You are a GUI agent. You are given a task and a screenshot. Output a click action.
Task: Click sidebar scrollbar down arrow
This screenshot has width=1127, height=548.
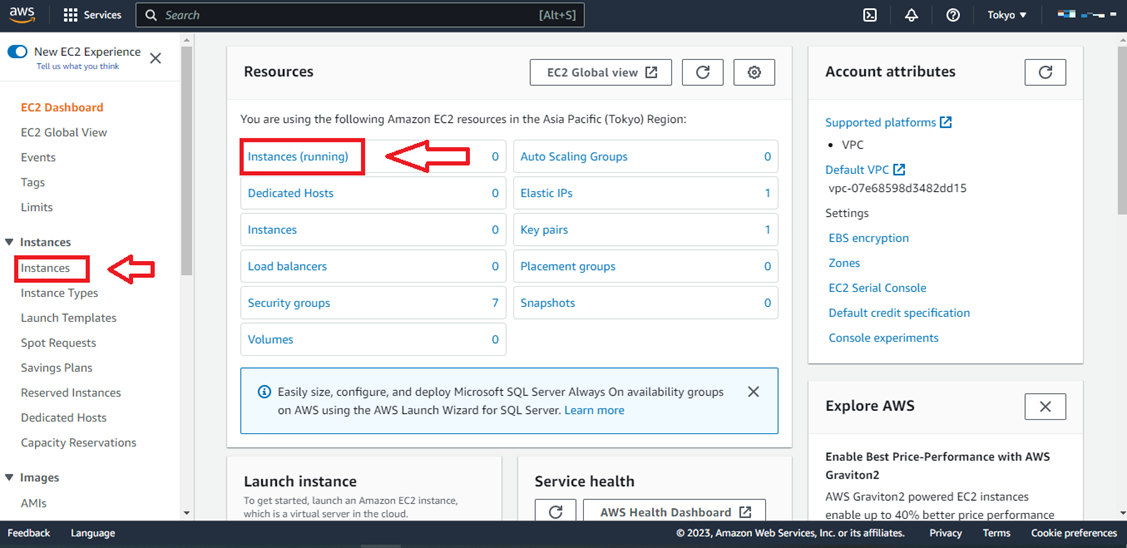click(187, 513)
